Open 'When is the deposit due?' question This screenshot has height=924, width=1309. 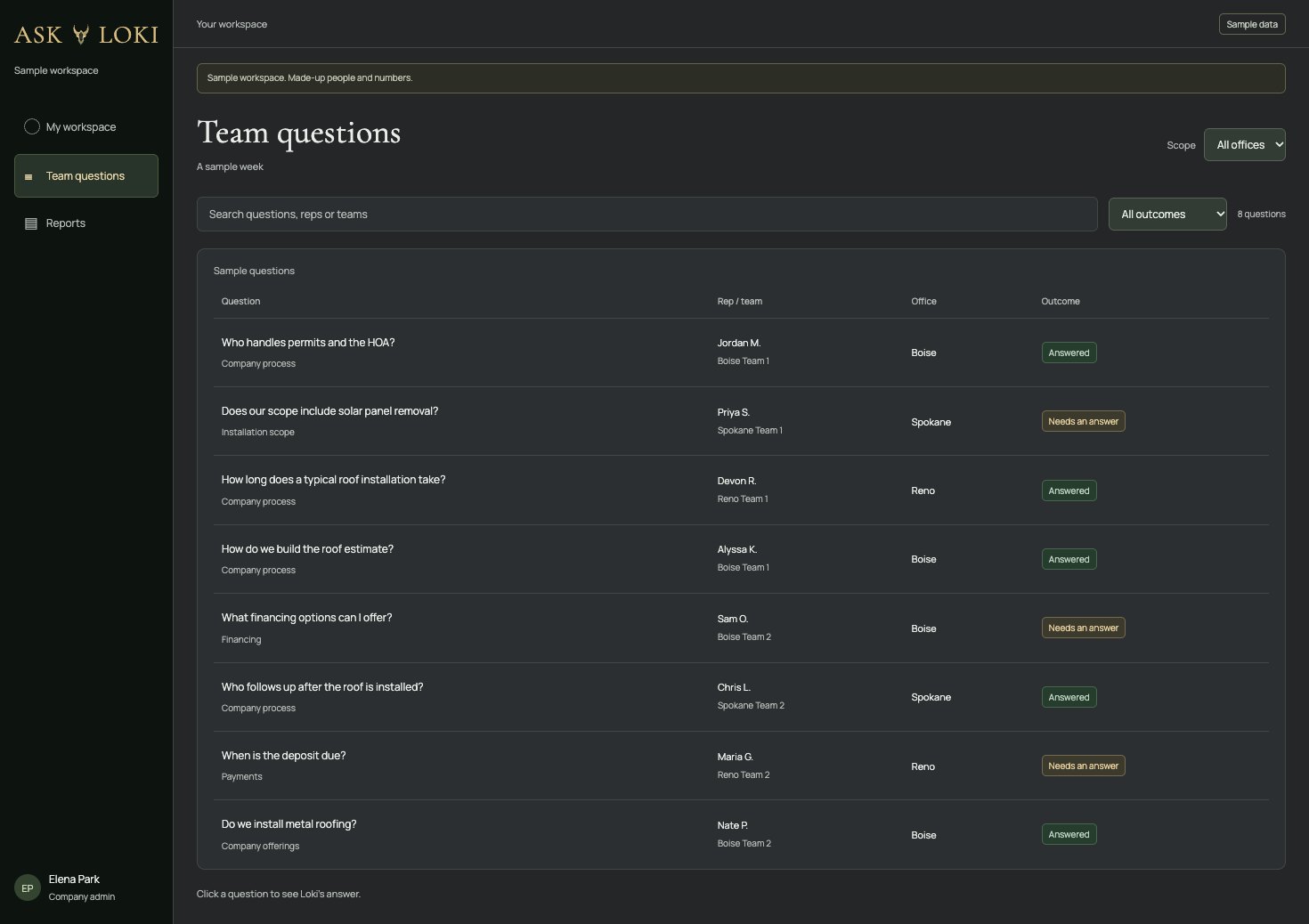283,756
